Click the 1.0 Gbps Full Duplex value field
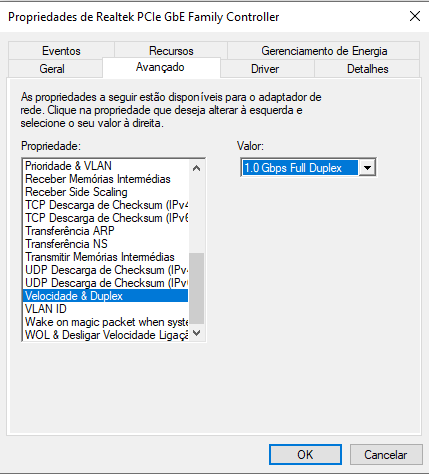The width and height of the screenshot is (429, 474). pyautogui.click(x=300, y=168)
